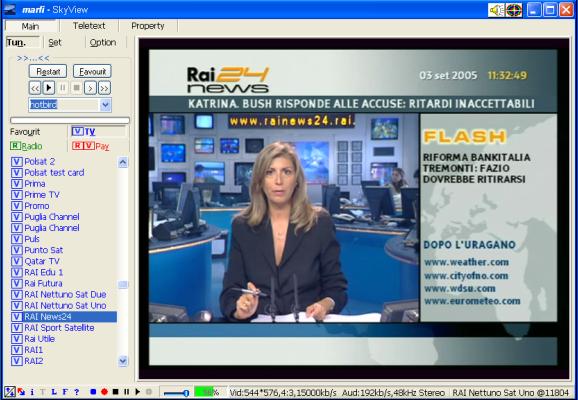Click the blue 'F' icon in status bar
The width and height of the screenshot is (578, 400).
coord(65,392)
